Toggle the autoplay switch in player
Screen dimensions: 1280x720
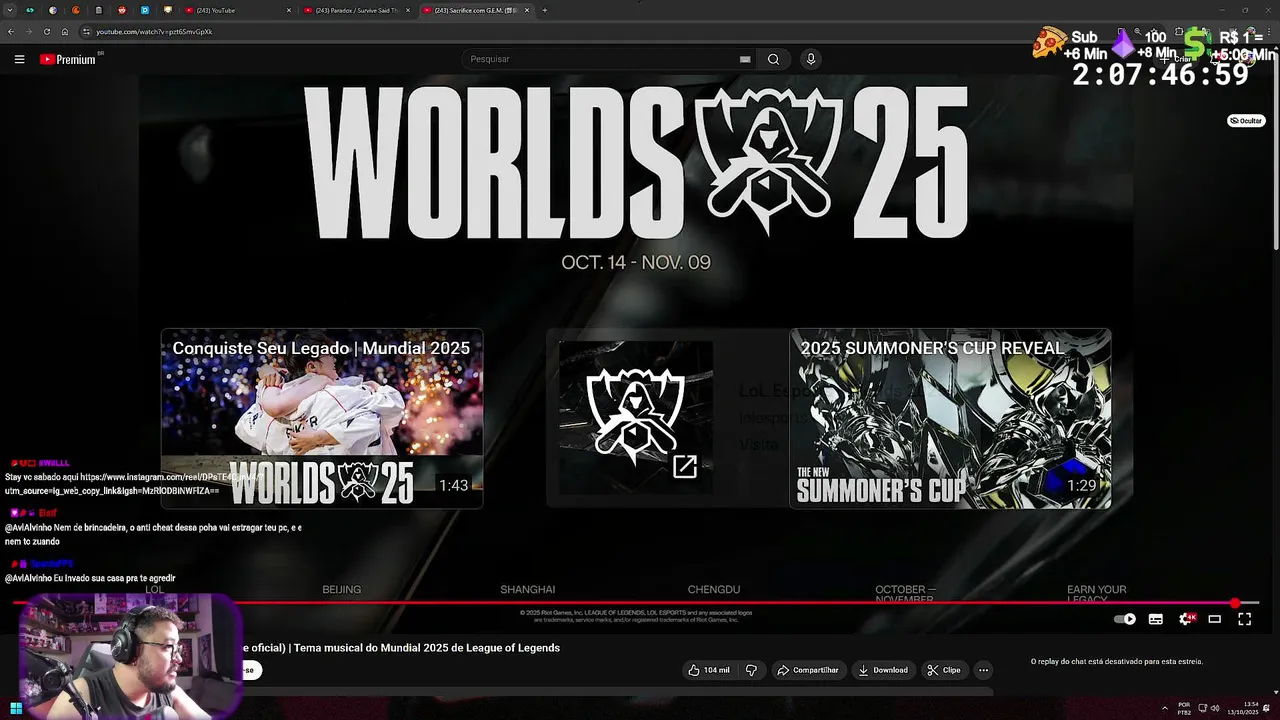[1125, 619]
